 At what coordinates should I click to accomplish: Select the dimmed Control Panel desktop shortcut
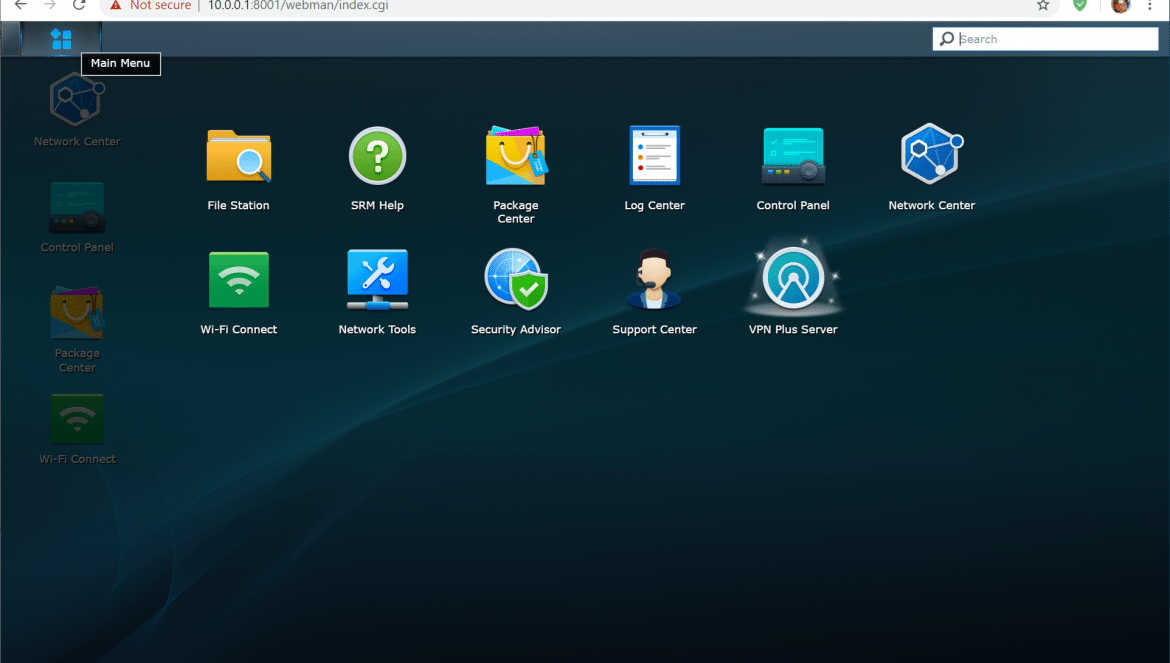pos(77,217)
